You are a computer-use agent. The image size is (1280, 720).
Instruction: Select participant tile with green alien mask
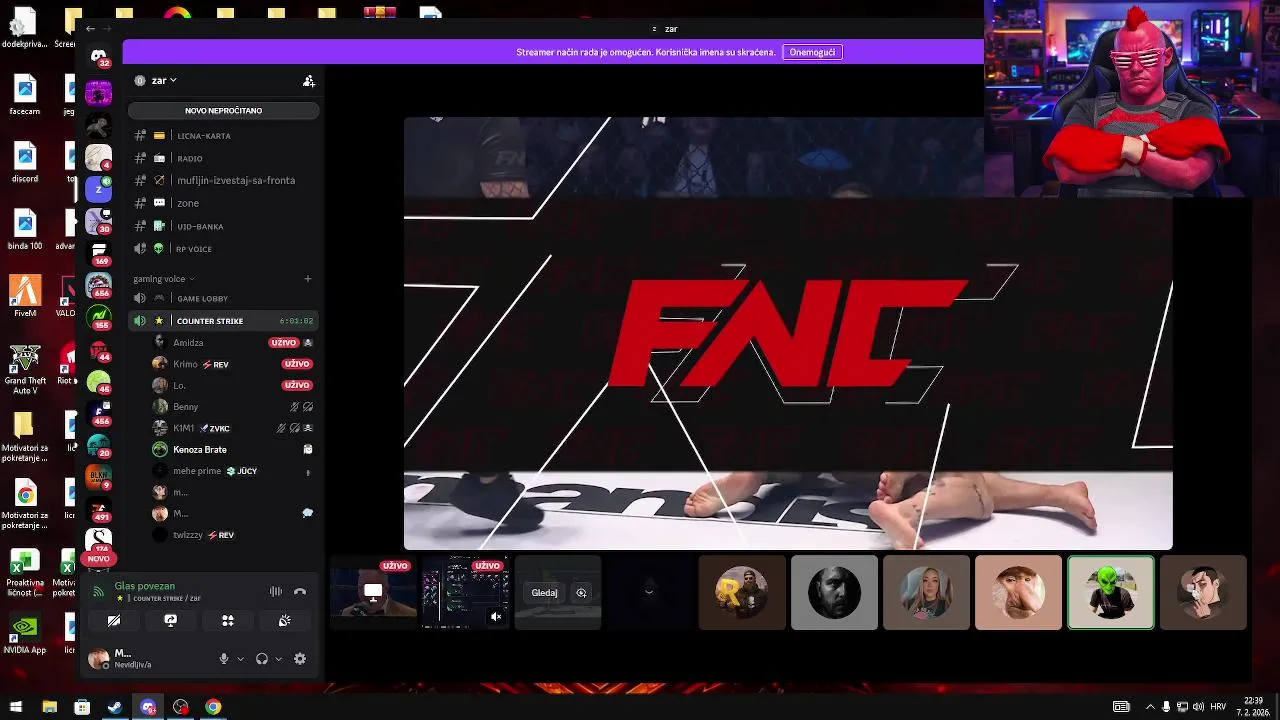click(1110, 593)
